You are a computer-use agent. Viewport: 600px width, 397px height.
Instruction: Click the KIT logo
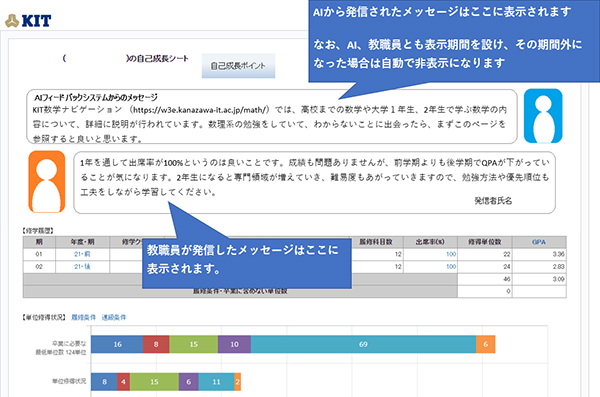[x=28, y=21]
